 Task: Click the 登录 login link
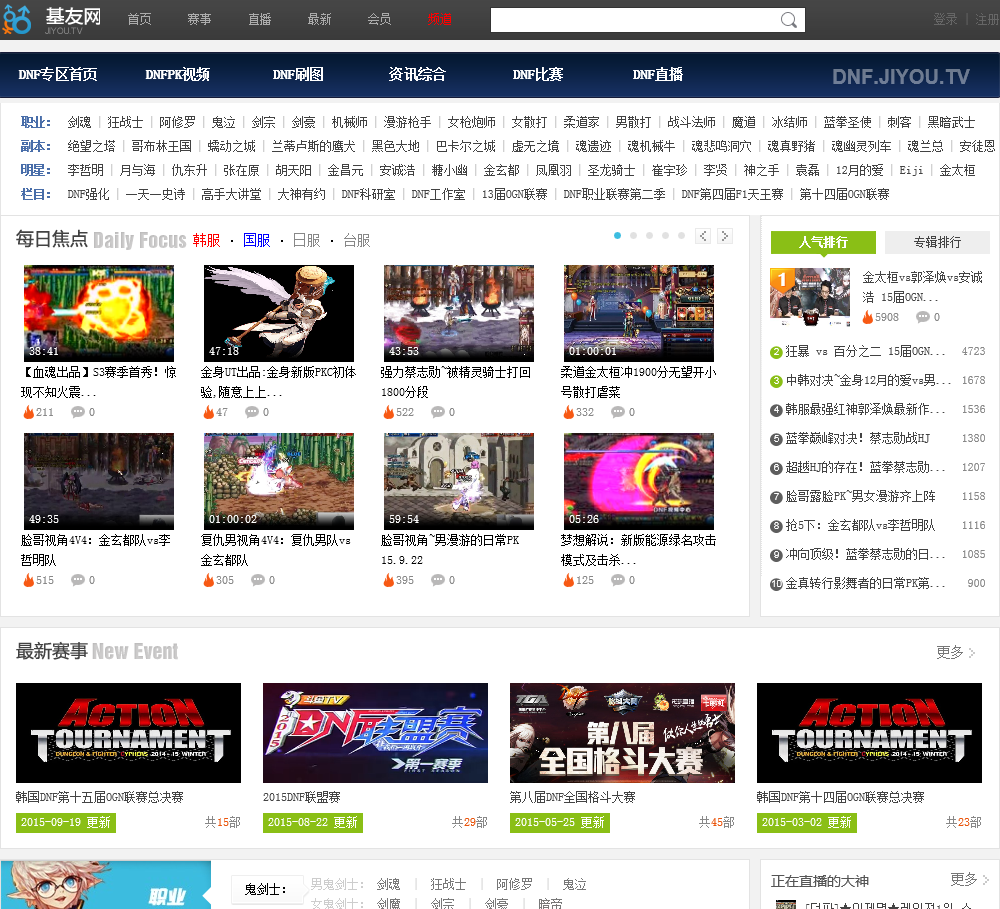tap(945, 19)
